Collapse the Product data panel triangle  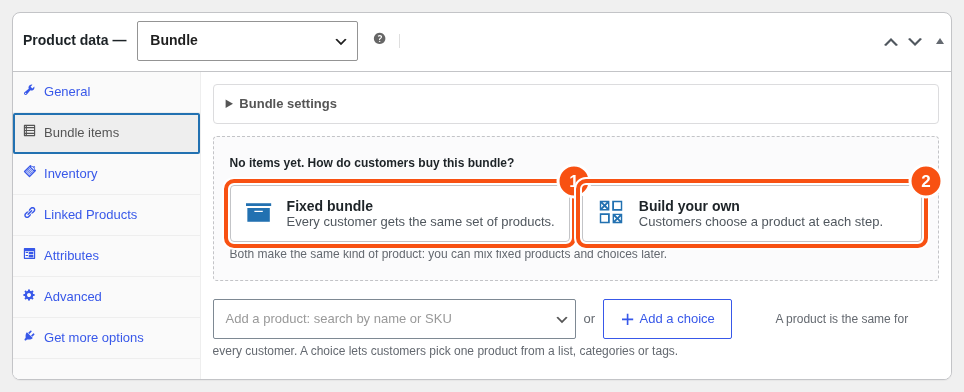pos(939,41)
